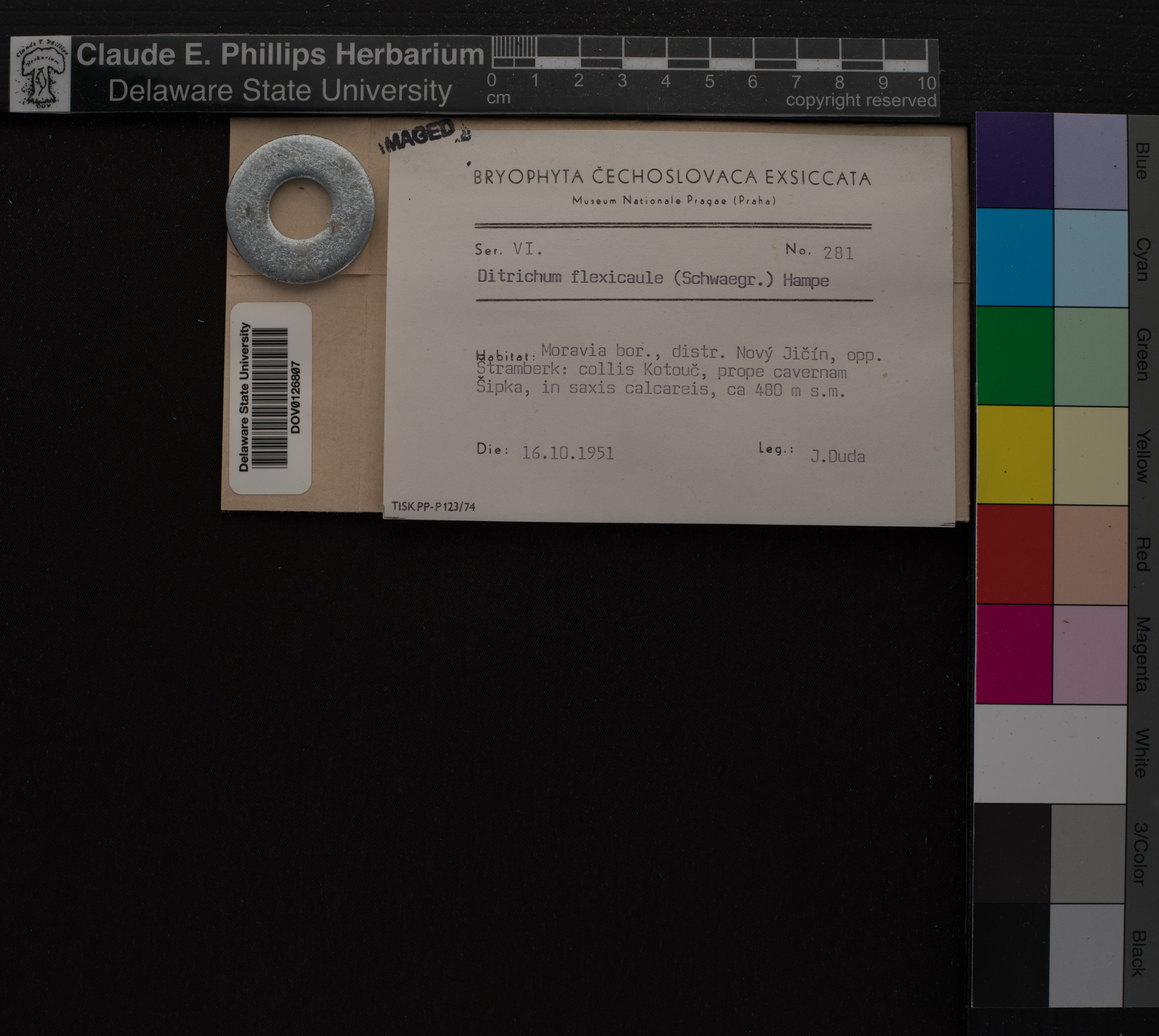
Task: Click the collection date 16.10.1951
Action: (x=567, y=453)
